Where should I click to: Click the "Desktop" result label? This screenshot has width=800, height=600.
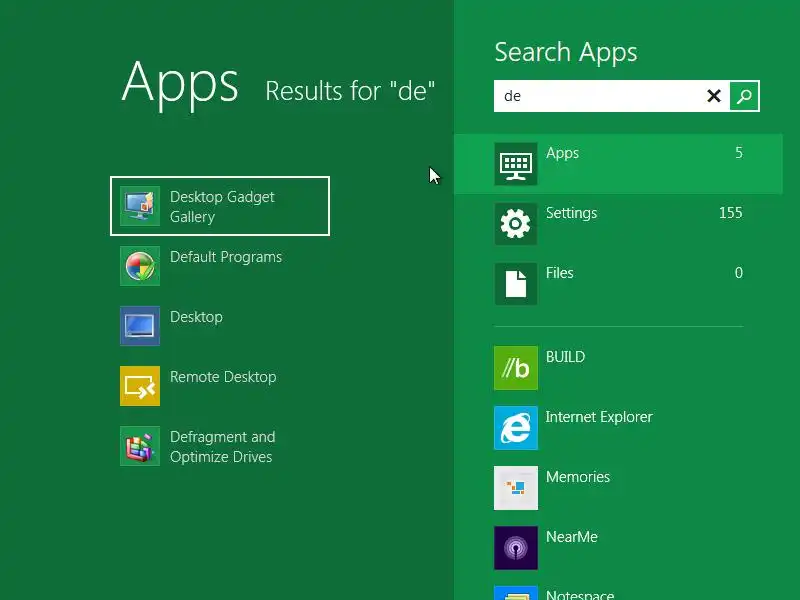[196, 317]
